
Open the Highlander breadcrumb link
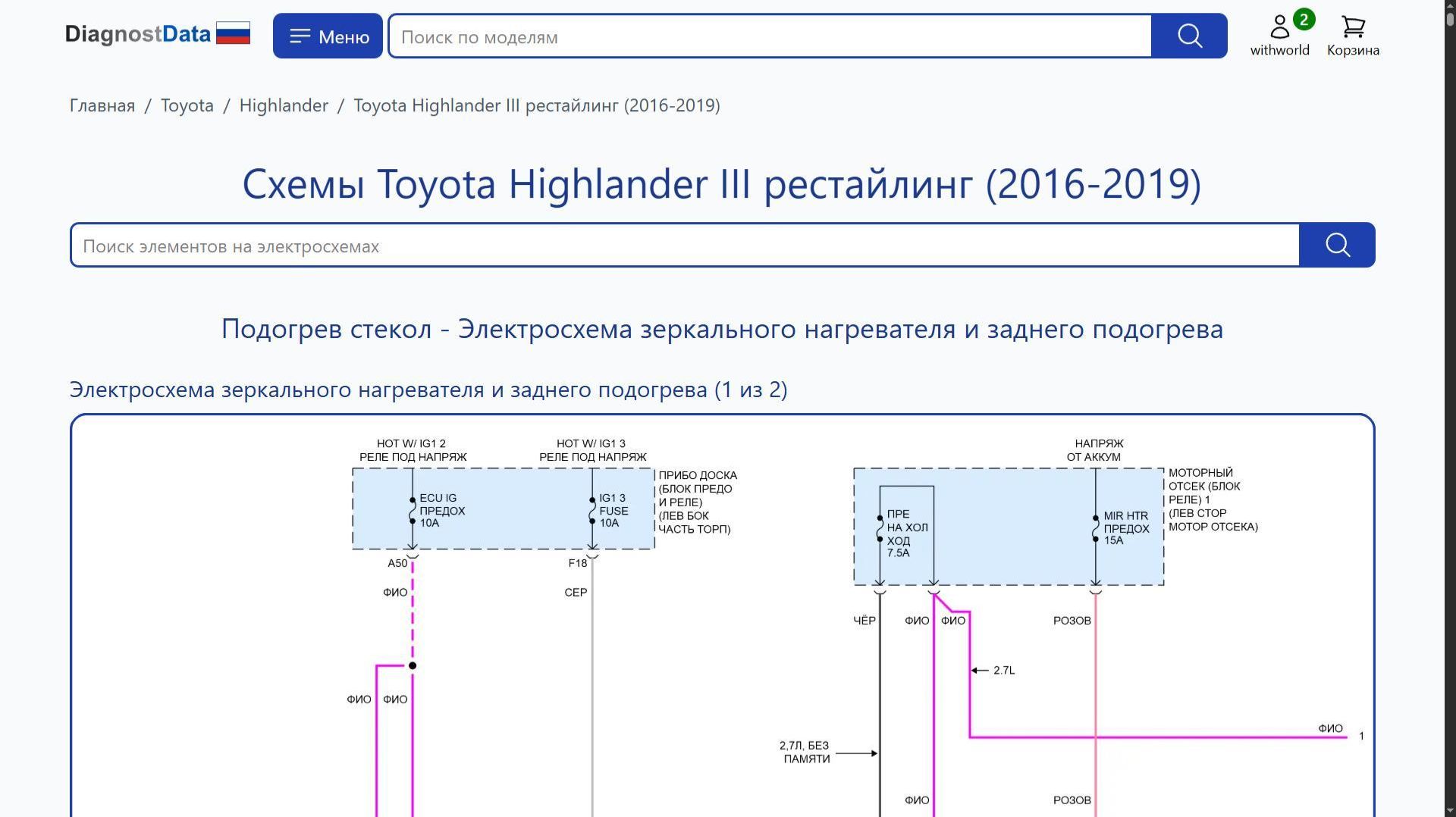tap(284, 105)
